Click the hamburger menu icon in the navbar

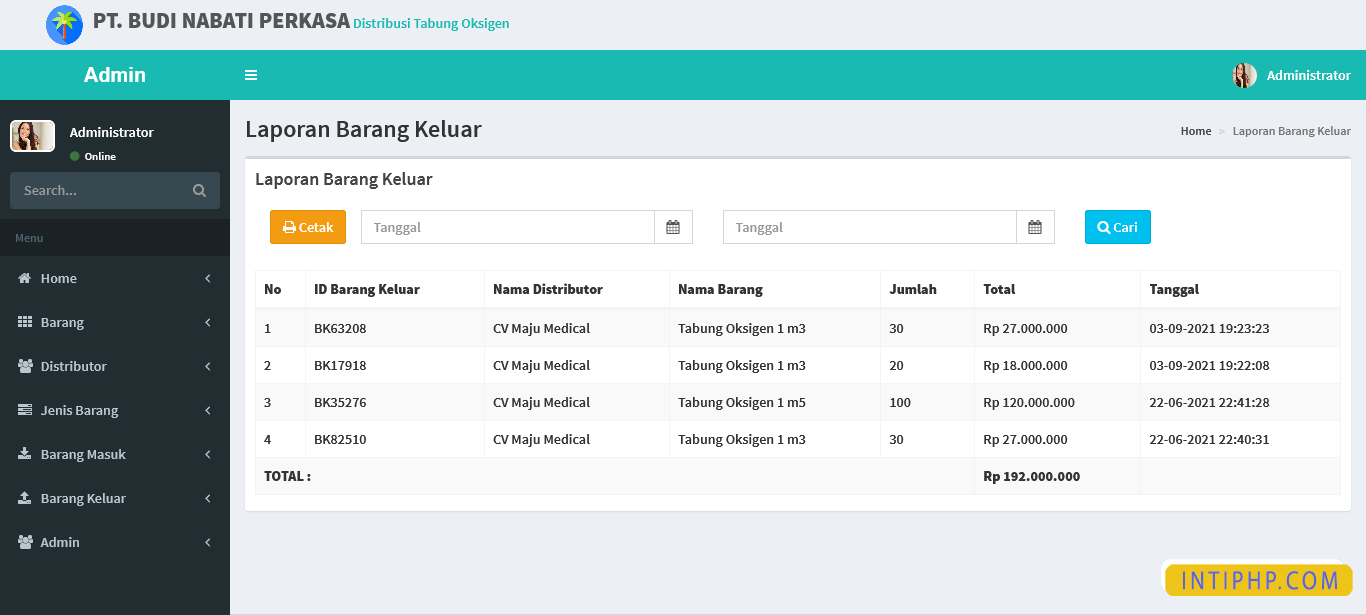click(x=251, y=74)
